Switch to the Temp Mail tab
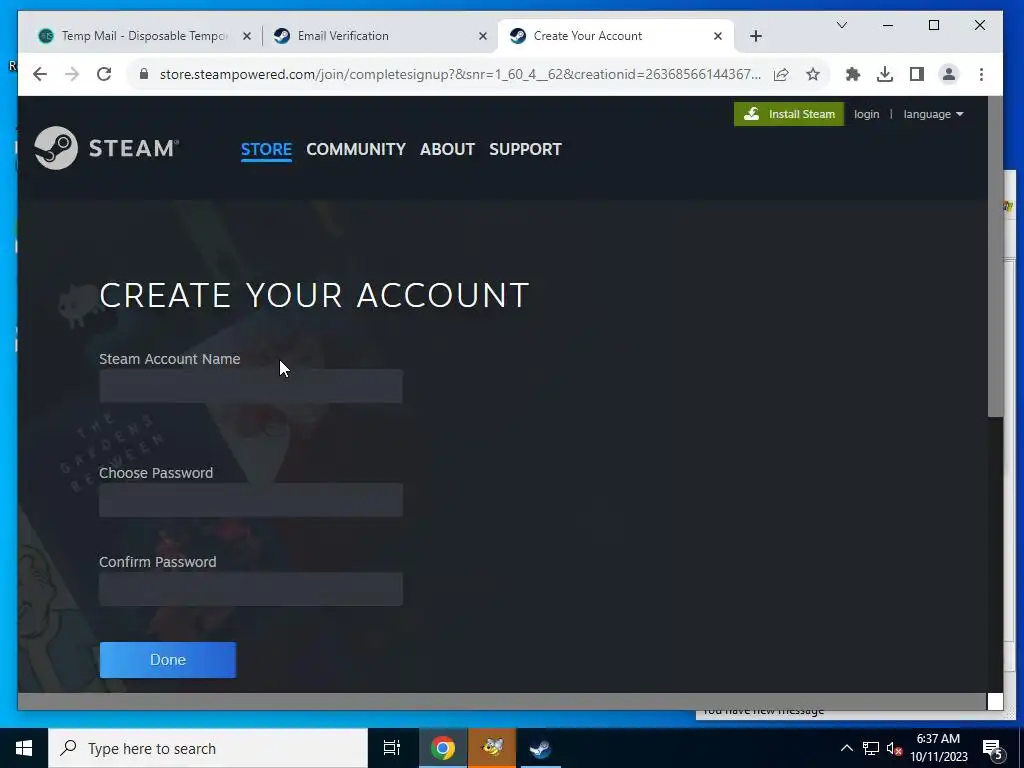The width and height of the screenshot is (1024, 768). (x=144, y=36)
